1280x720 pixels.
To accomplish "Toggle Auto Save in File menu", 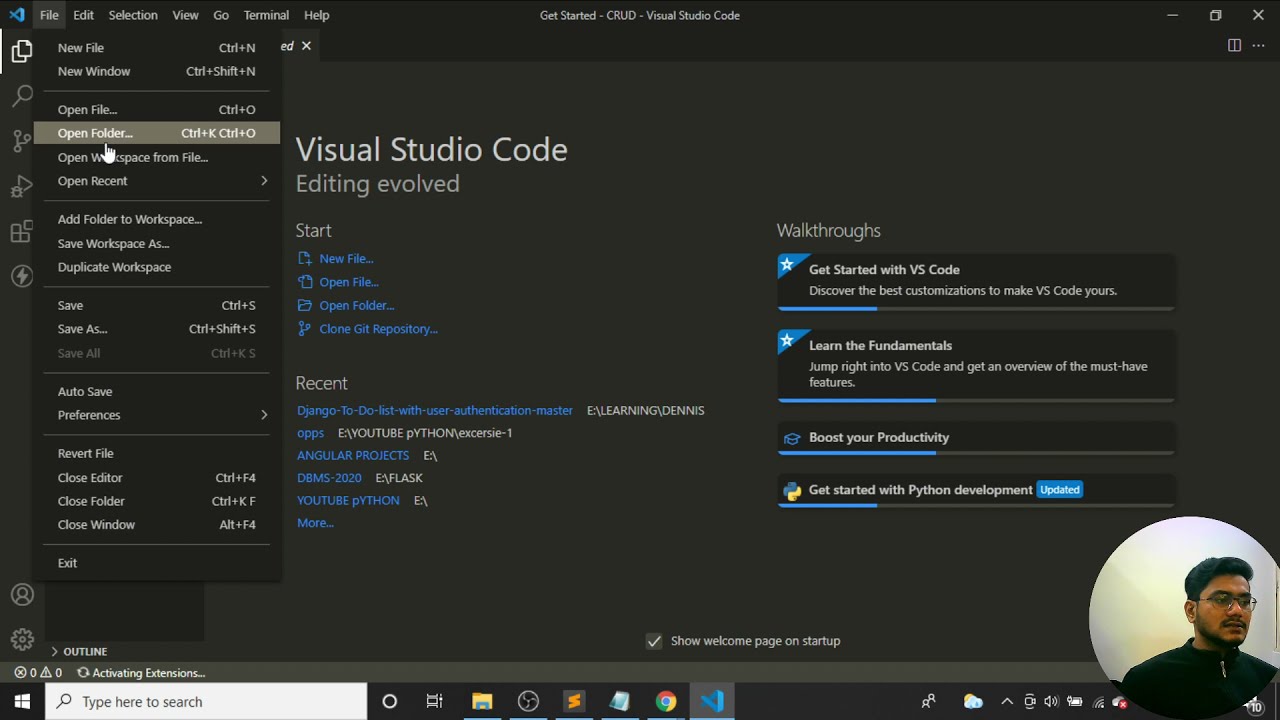I will (157, 392).
